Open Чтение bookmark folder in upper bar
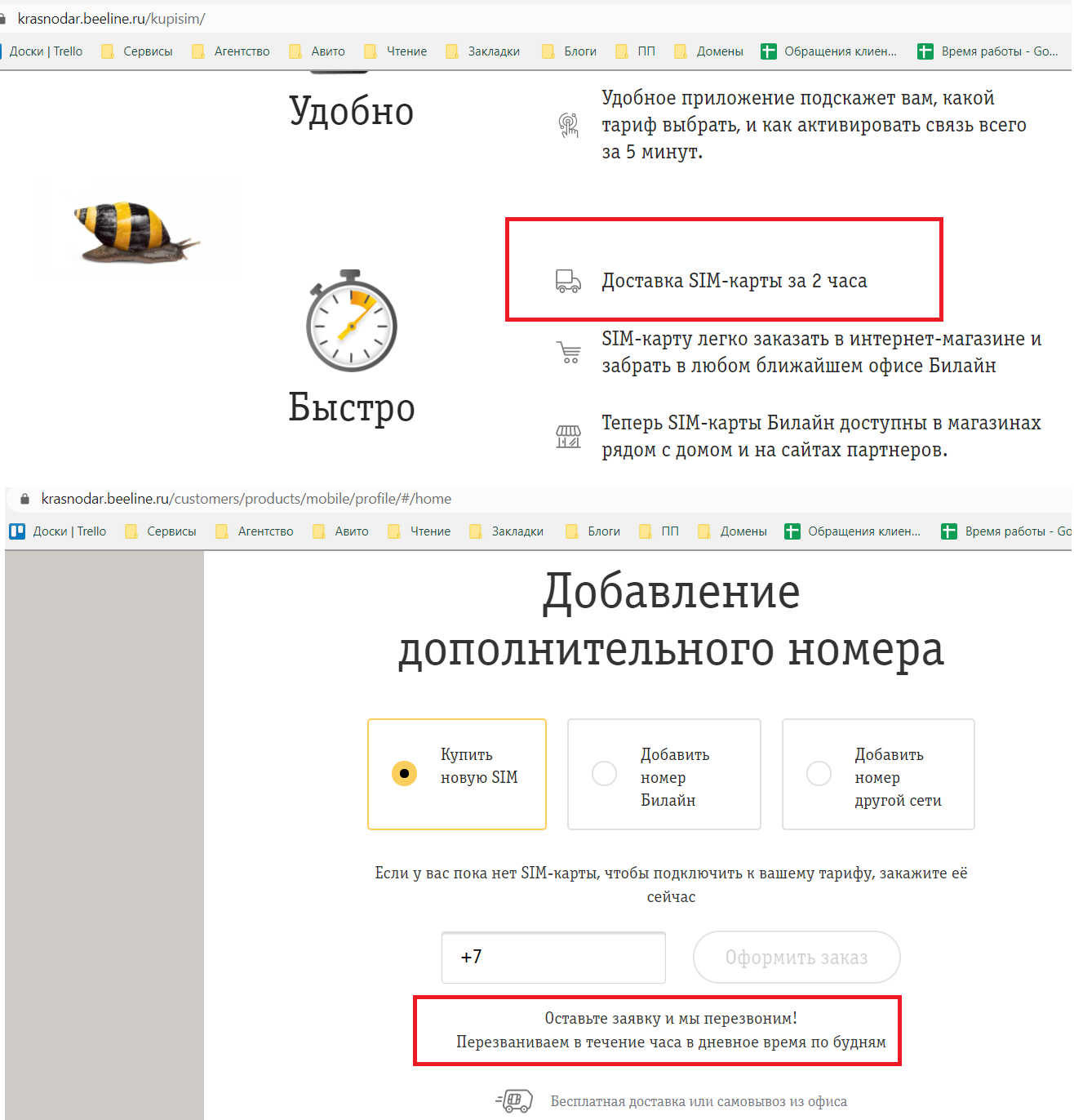This screenshot has width=1074, height=1120. pyautogui.click(x=396, y=51)
